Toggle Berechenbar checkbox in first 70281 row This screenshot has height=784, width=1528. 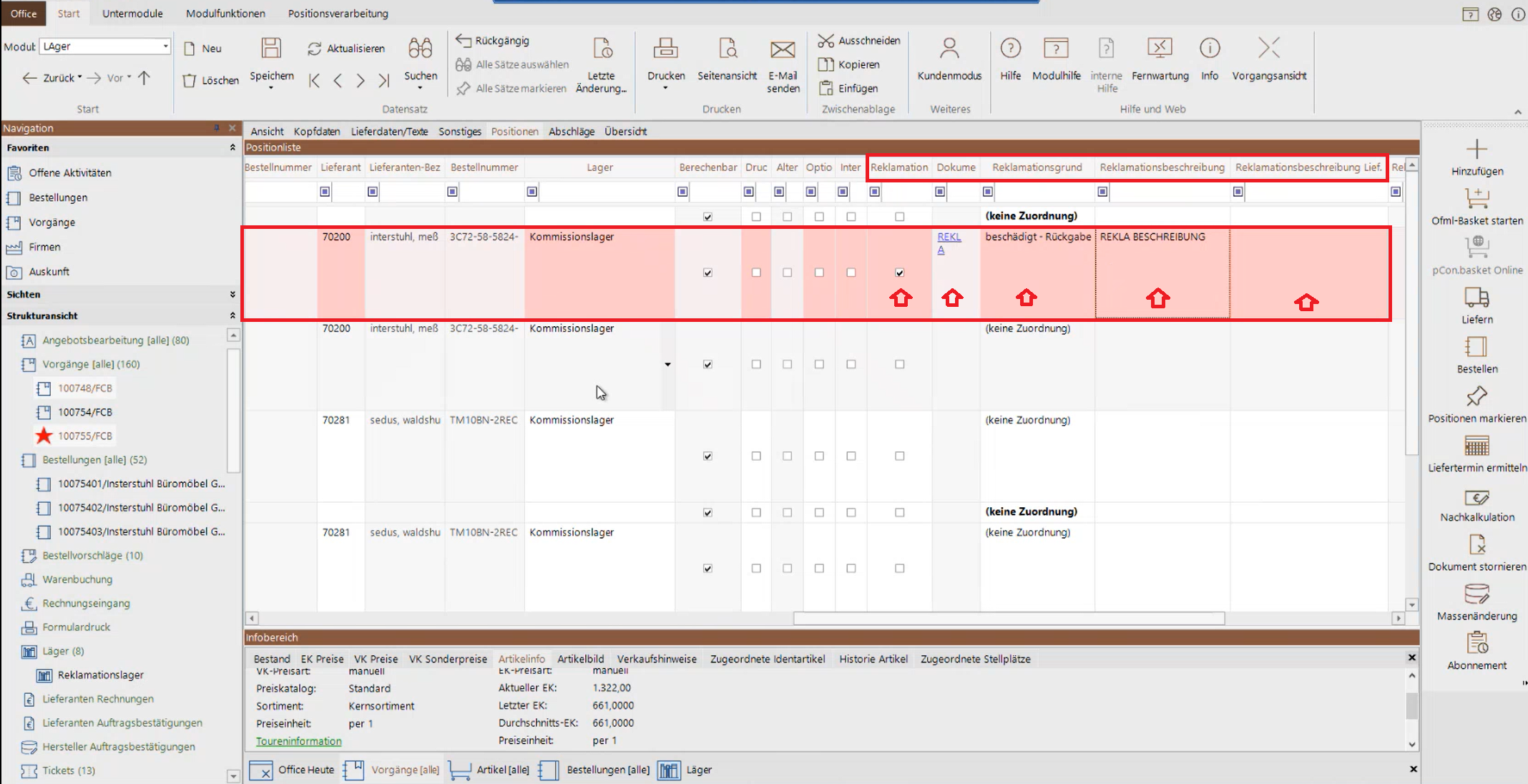coord(707,456)
